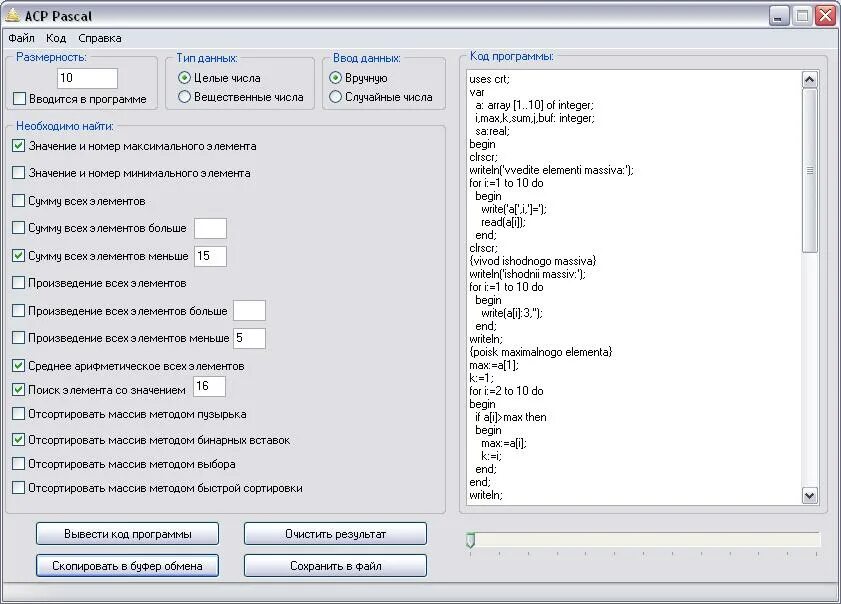The height and width of the screenshot is (604, 841).
Task: Click the code scrollbar down arrow
Action: point(810,496)
